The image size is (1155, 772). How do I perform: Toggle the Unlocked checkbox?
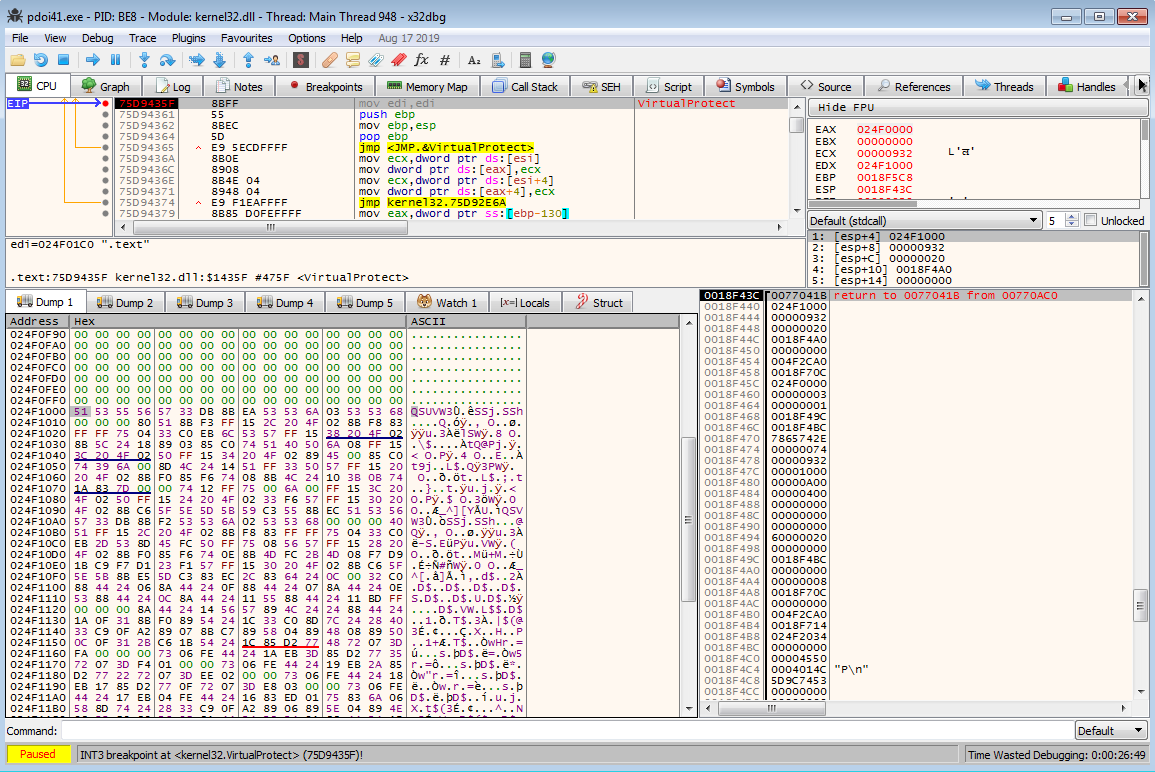pyautogui.click(x=1091, y=220)
